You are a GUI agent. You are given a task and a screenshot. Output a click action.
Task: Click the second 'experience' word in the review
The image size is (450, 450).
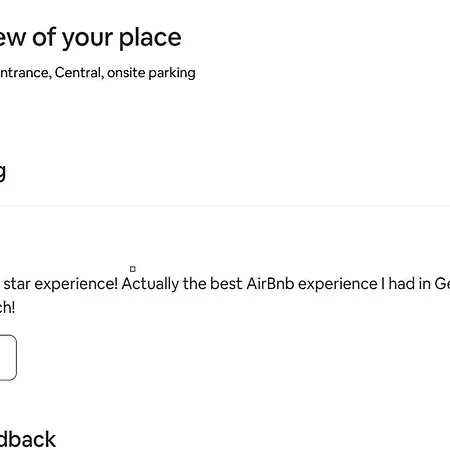(x=338, y=284)
